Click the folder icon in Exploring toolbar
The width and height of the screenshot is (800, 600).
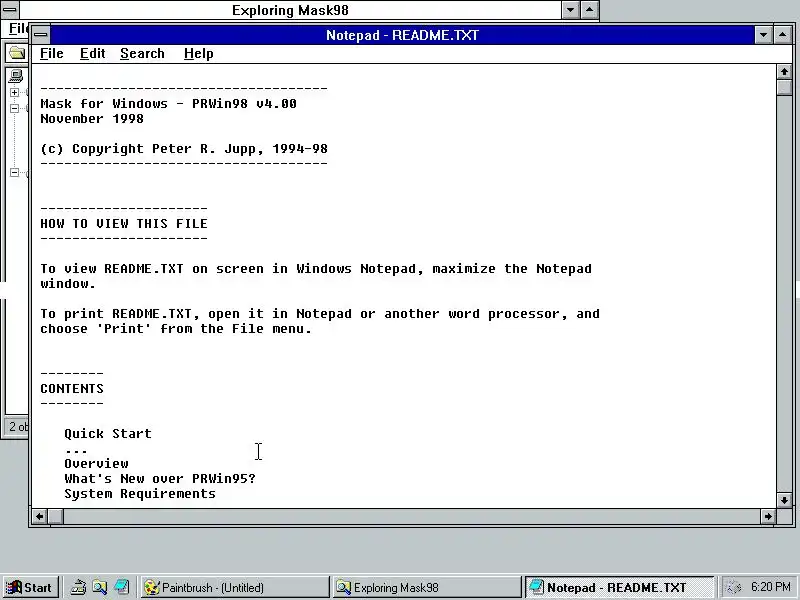pyautogui.click(x=17, y=53)
